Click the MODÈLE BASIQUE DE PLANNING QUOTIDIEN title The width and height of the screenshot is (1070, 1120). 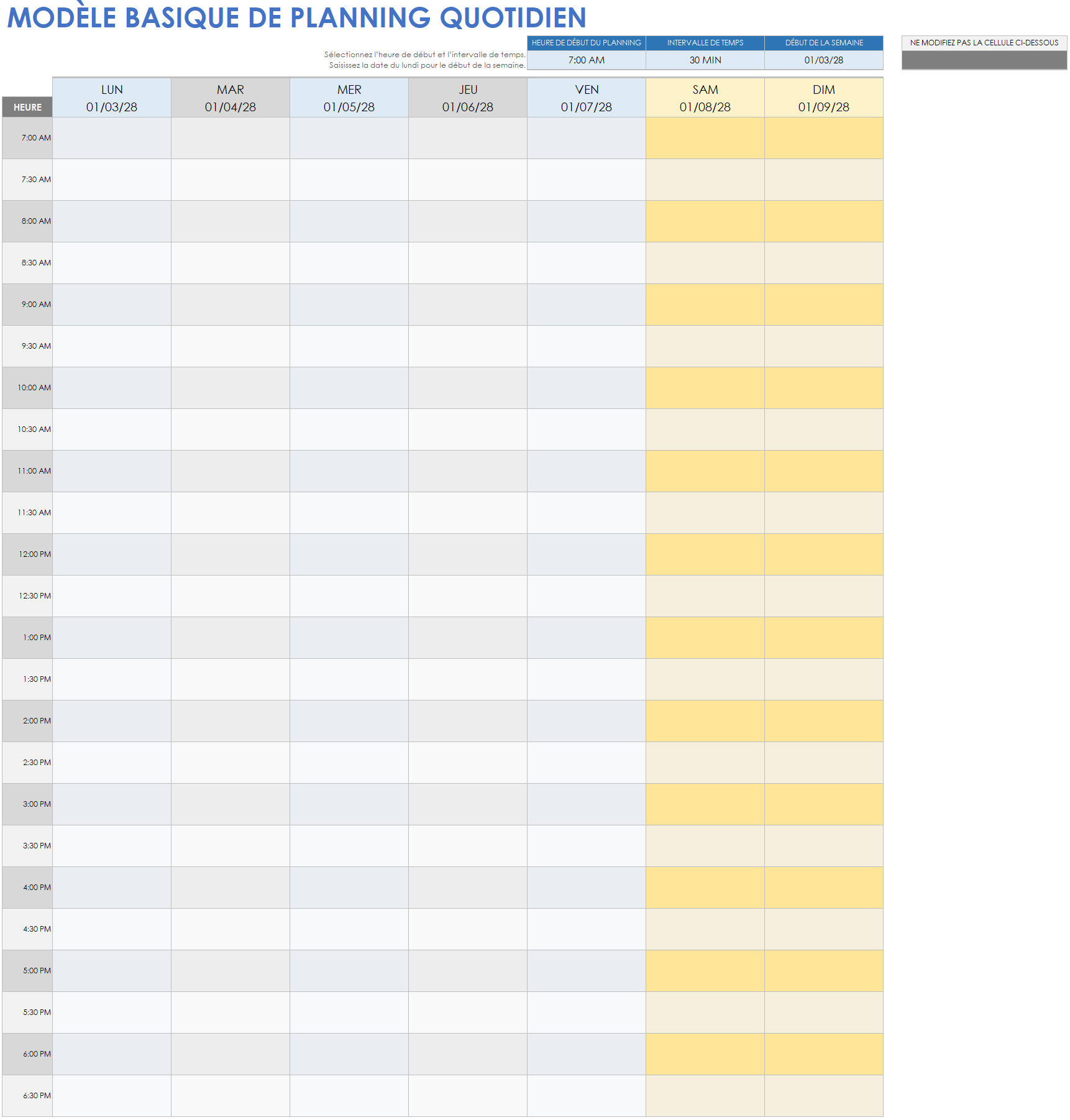pyautogui.click(x=297, y=17)
